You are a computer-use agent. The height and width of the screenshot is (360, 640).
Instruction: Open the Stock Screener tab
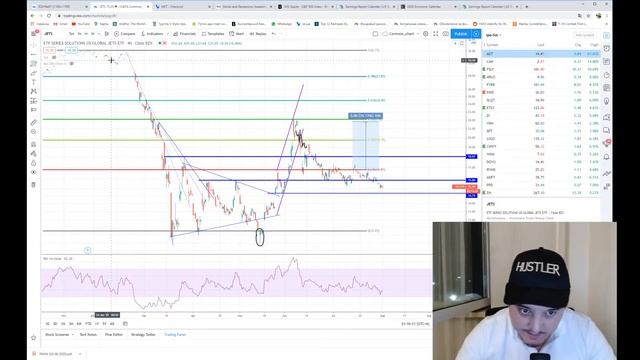pyautogui.click(x=57, y=334)
